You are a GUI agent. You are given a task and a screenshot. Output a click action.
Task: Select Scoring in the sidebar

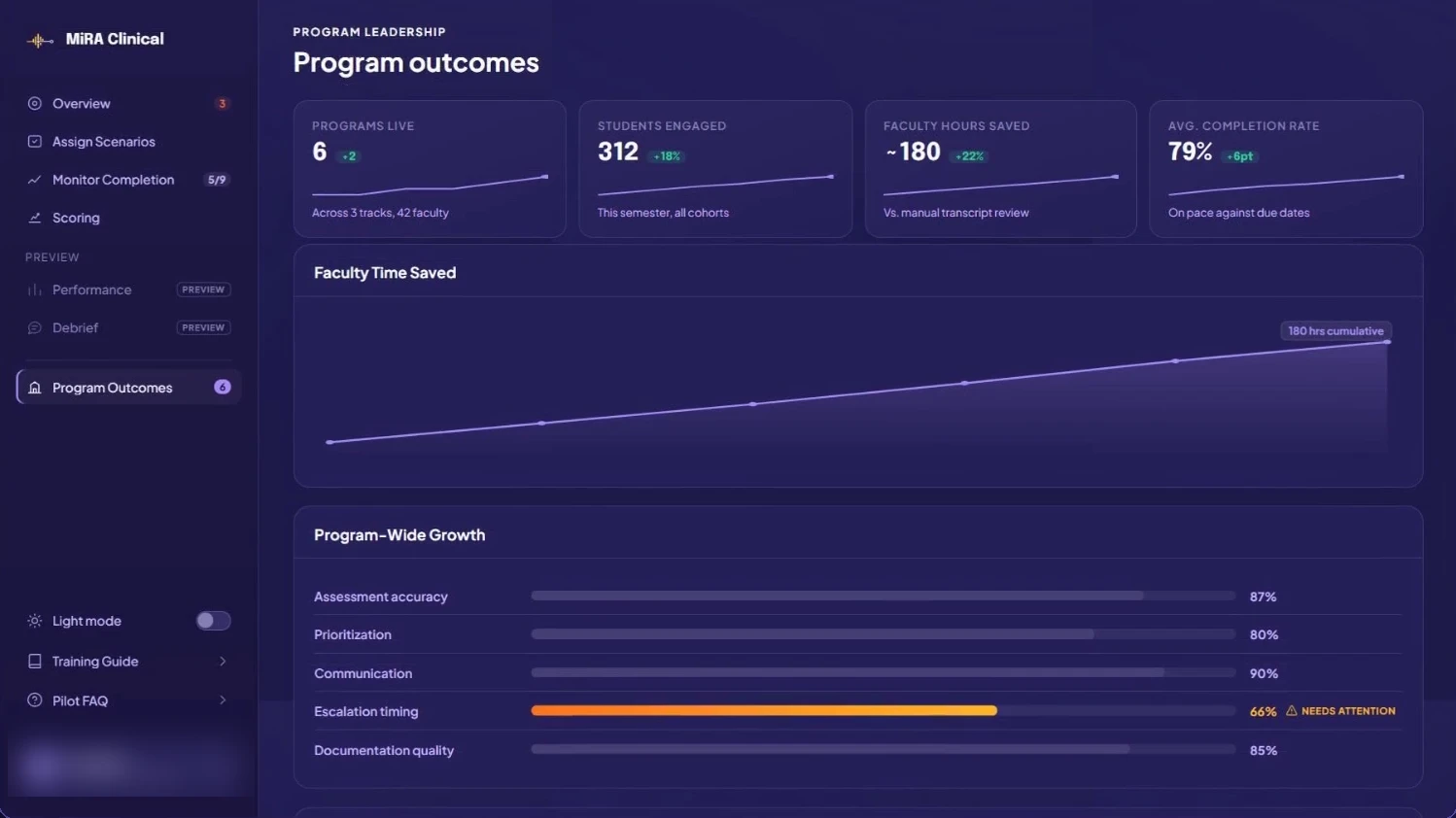(128, 218)
